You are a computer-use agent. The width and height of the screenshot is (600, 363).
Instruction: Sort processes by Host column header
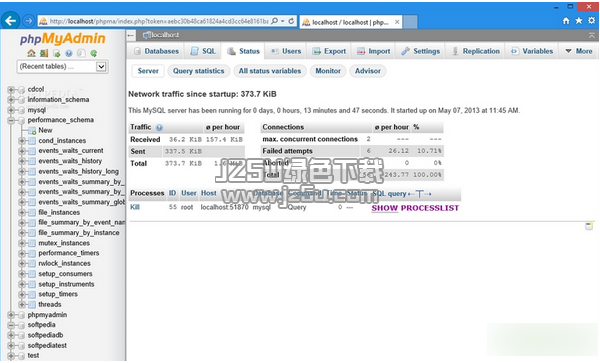click(x=209, y=194)
